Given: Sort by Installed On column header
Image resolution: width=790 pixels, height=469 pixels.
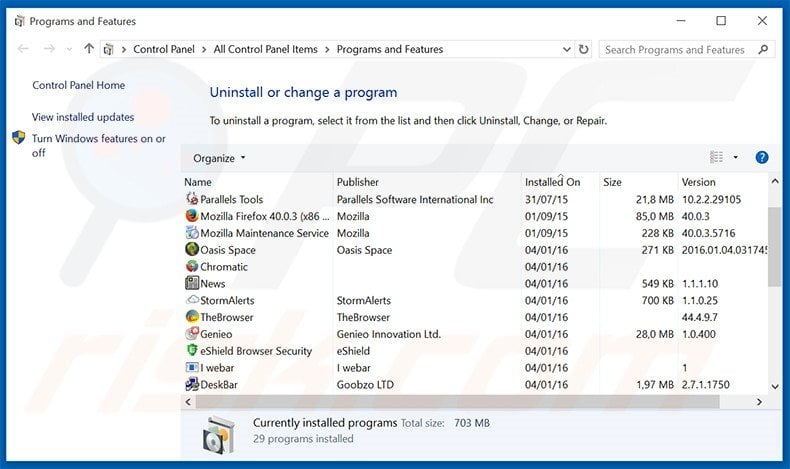Looking at the screenshot, I should (552, 182).
